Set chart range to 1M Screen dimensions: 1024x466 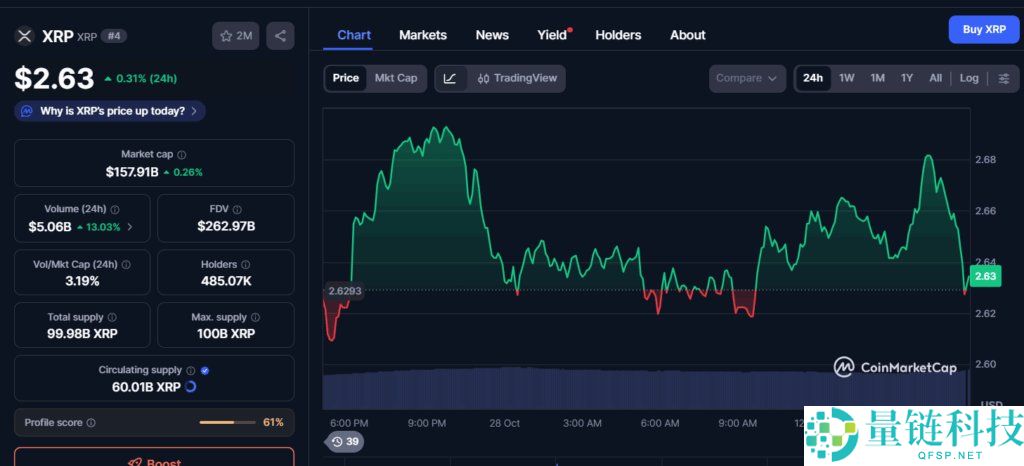click(x=877, y=78)
